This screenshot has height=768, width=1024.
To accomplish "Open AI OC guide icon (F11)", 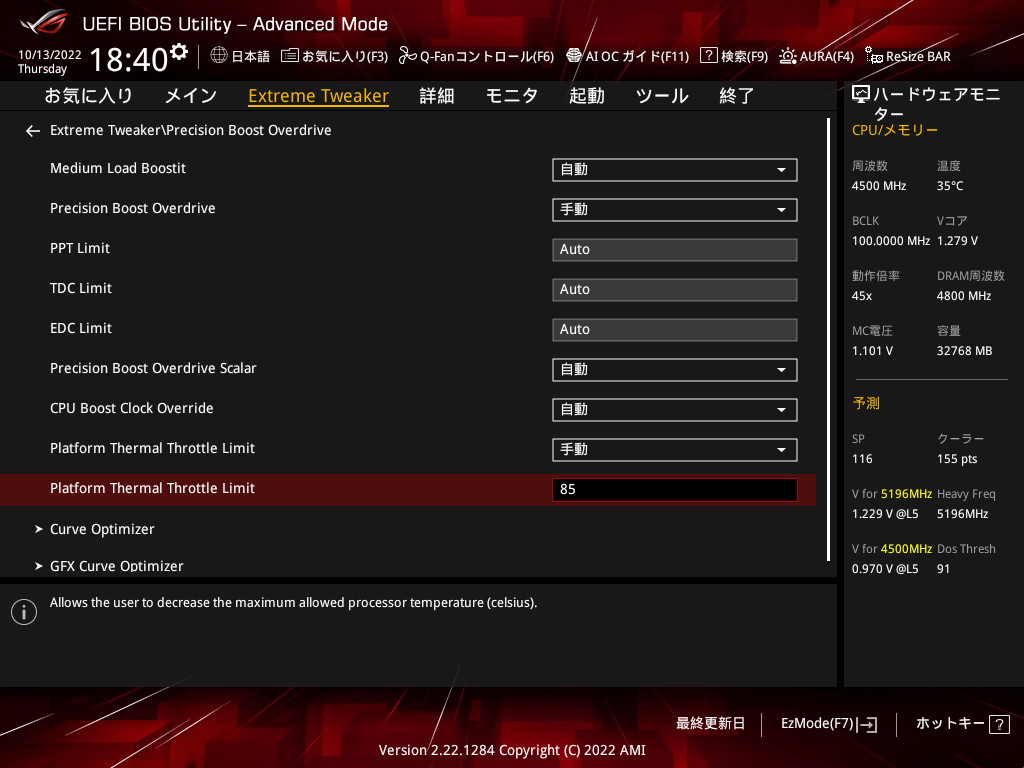I will [x=574, y=56].
